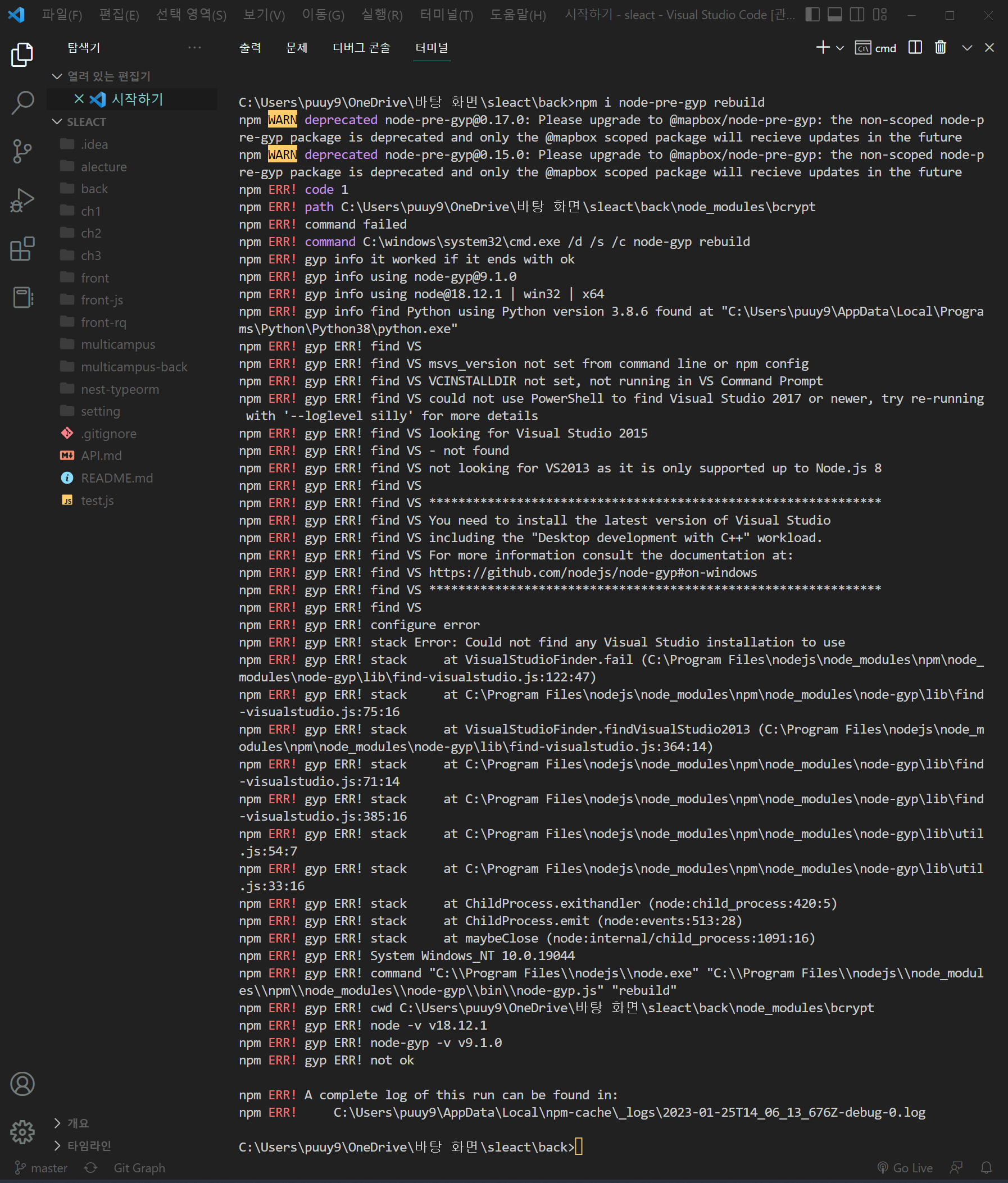Open the 도움말(H) menu
Viewport: 1008px width, 1183px height.
pyautogui.click(x=517, y=15)
